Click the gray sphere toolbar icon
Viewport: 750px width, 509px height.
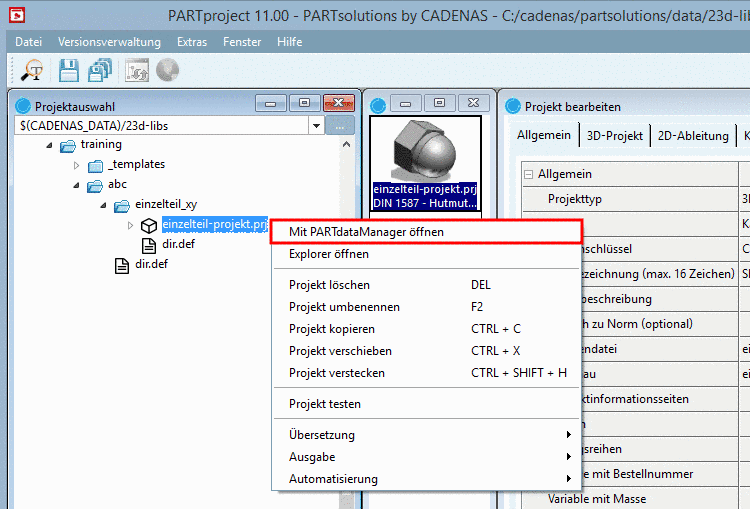pos(167,70)
